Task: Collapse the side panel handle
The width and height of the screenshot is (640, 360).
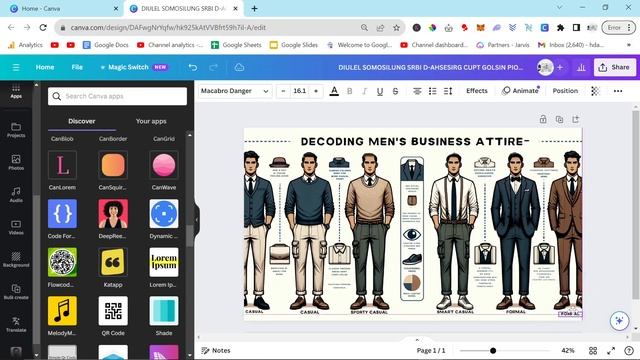Action: coord(196,219)
